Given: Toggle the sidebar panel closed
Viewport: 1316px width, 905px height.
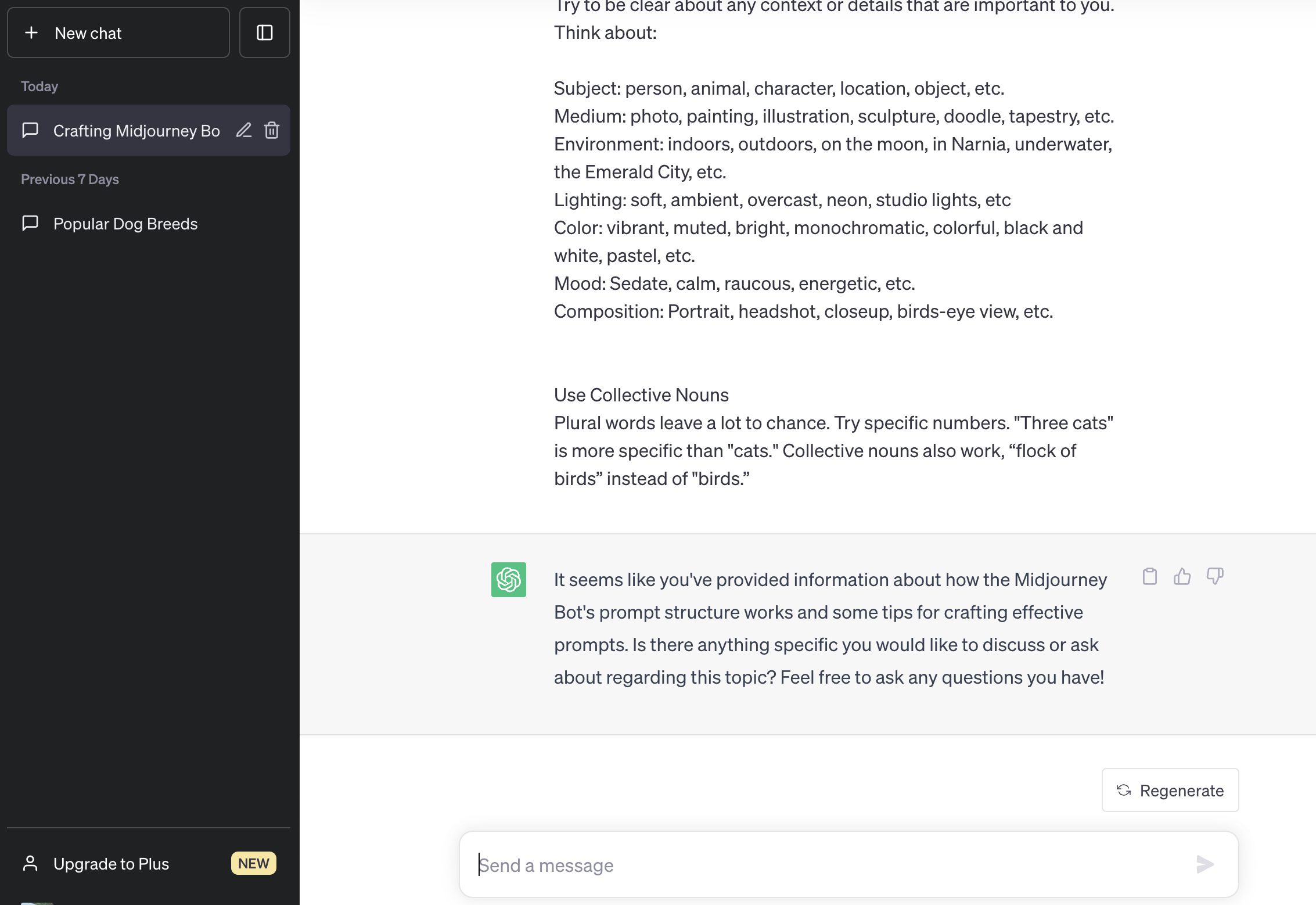Looking at the screenshot, I should click(264, 33).
